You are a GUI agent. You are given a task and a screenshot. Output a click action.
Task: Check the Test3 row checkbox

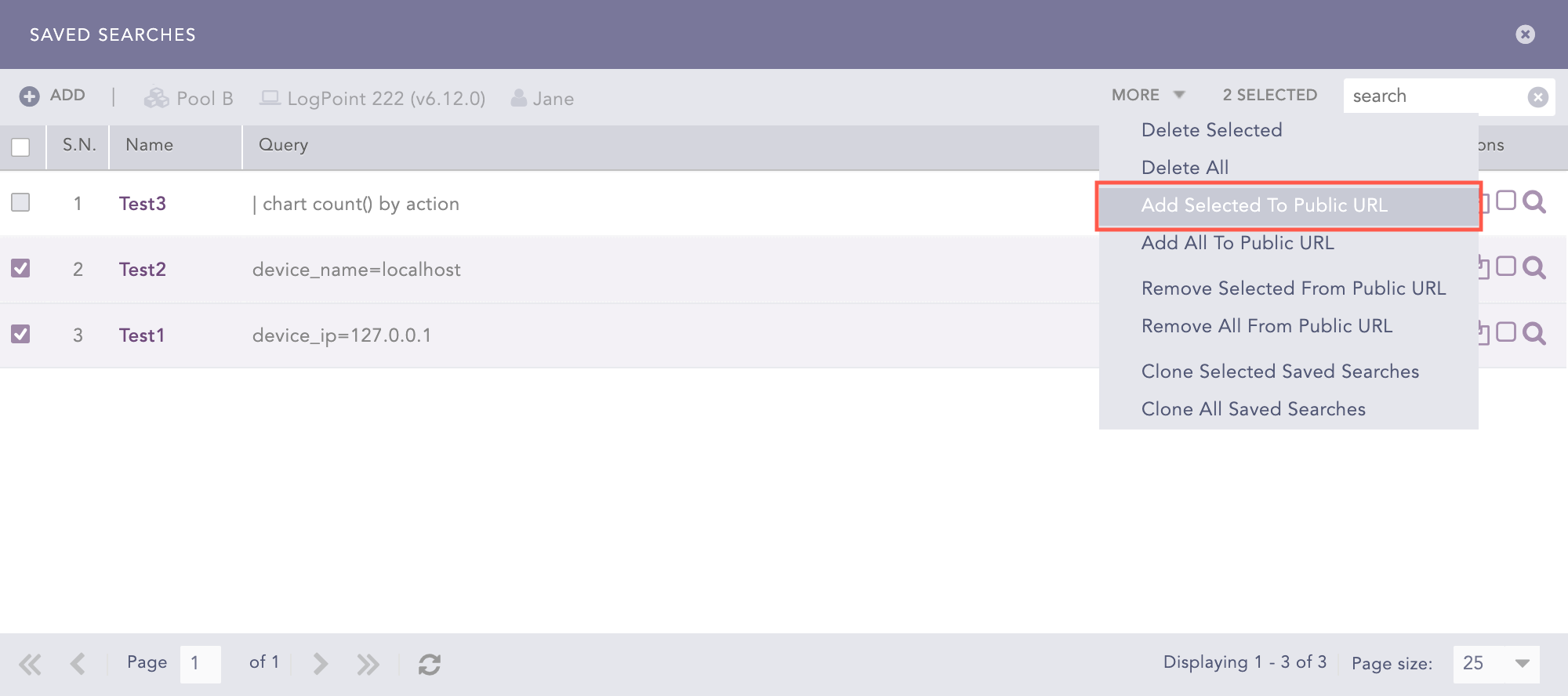tap(20, 202)
